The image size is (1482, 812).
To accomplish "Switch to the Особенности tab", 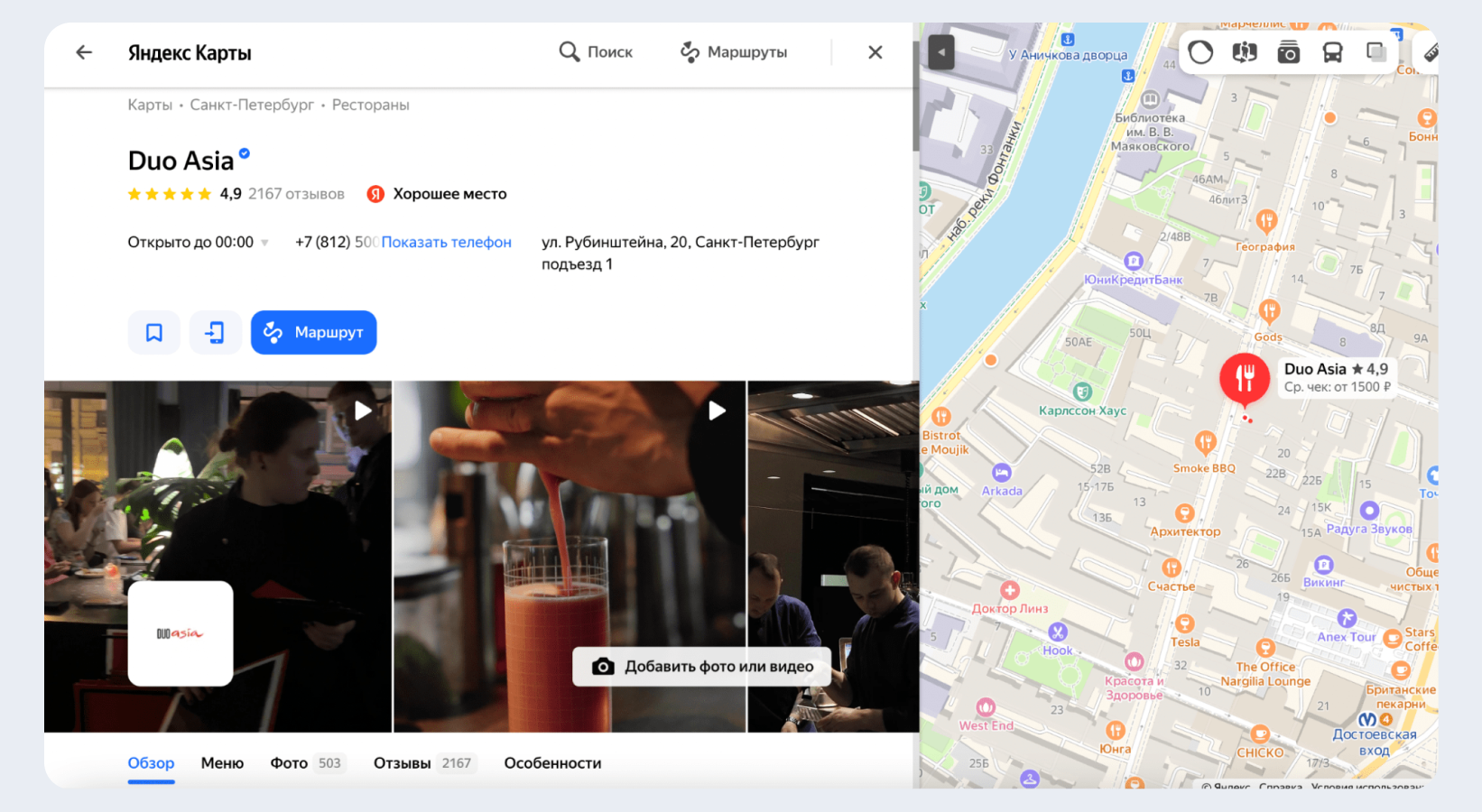I will [x=552, y=763].
